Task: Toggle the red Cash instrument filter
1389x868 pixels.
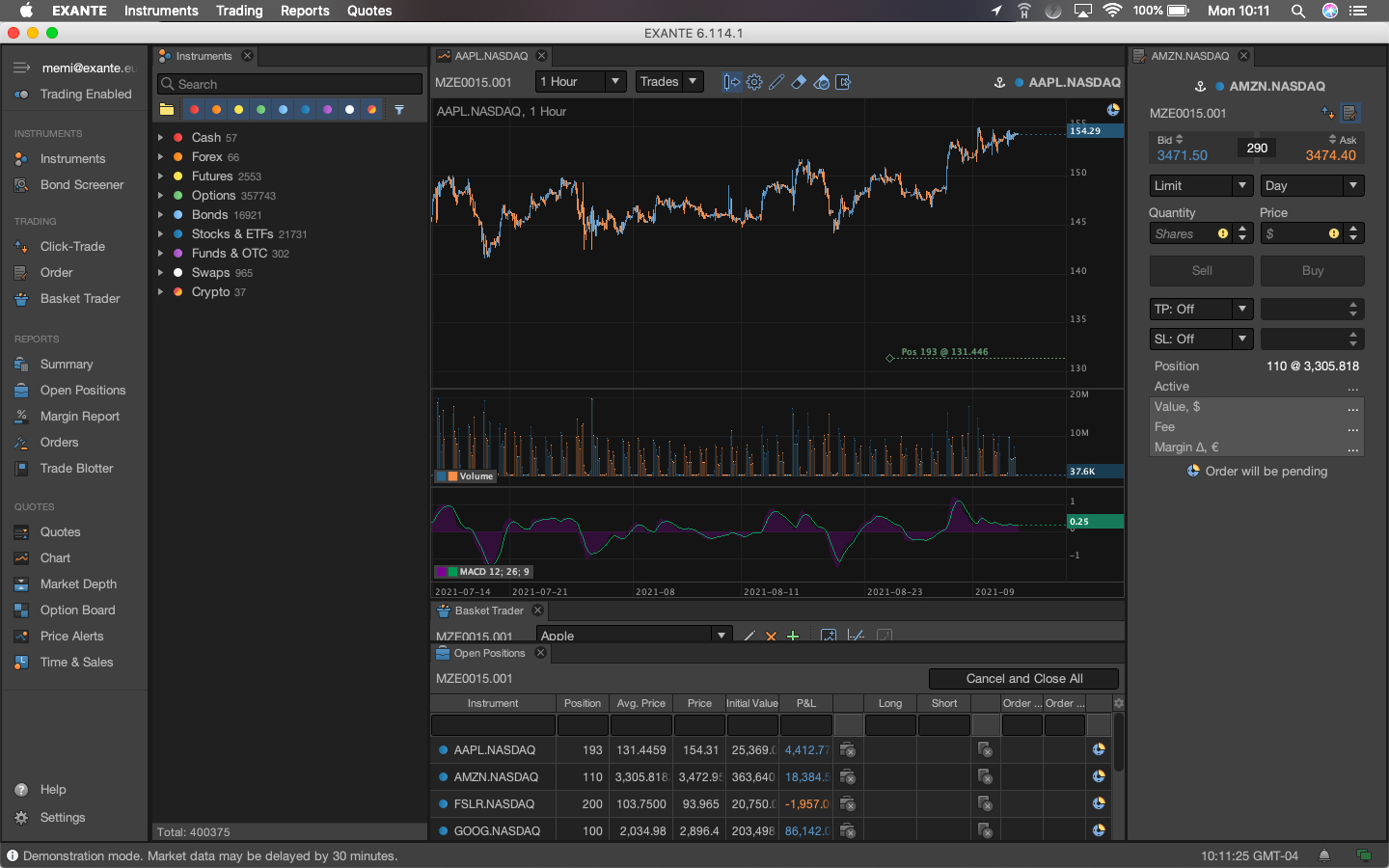Action: [x=194, y=110]
